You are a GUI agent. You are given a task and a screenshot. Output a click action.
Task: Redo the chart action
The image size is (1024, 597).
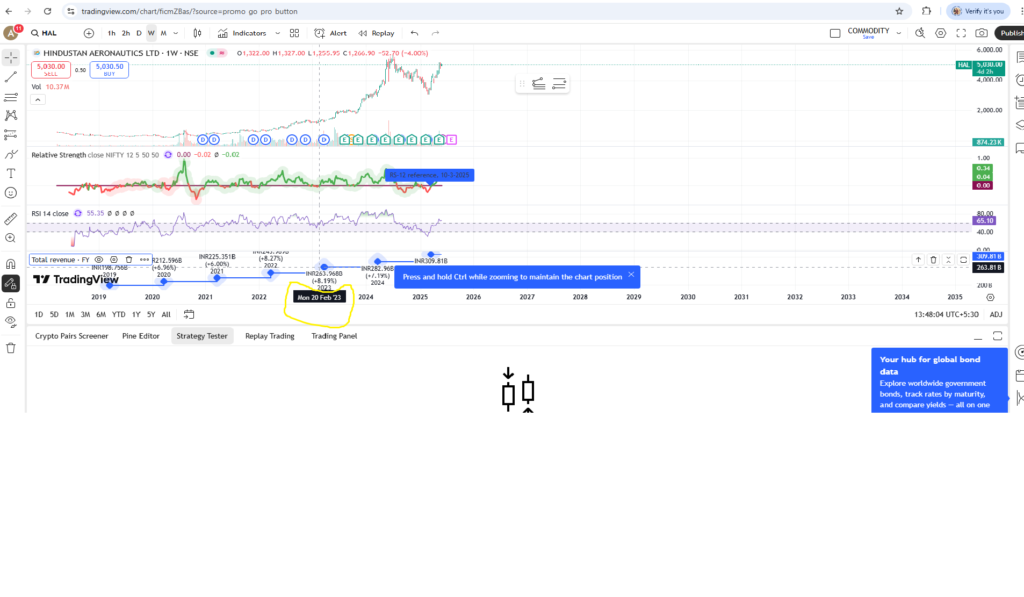[435, 33]
